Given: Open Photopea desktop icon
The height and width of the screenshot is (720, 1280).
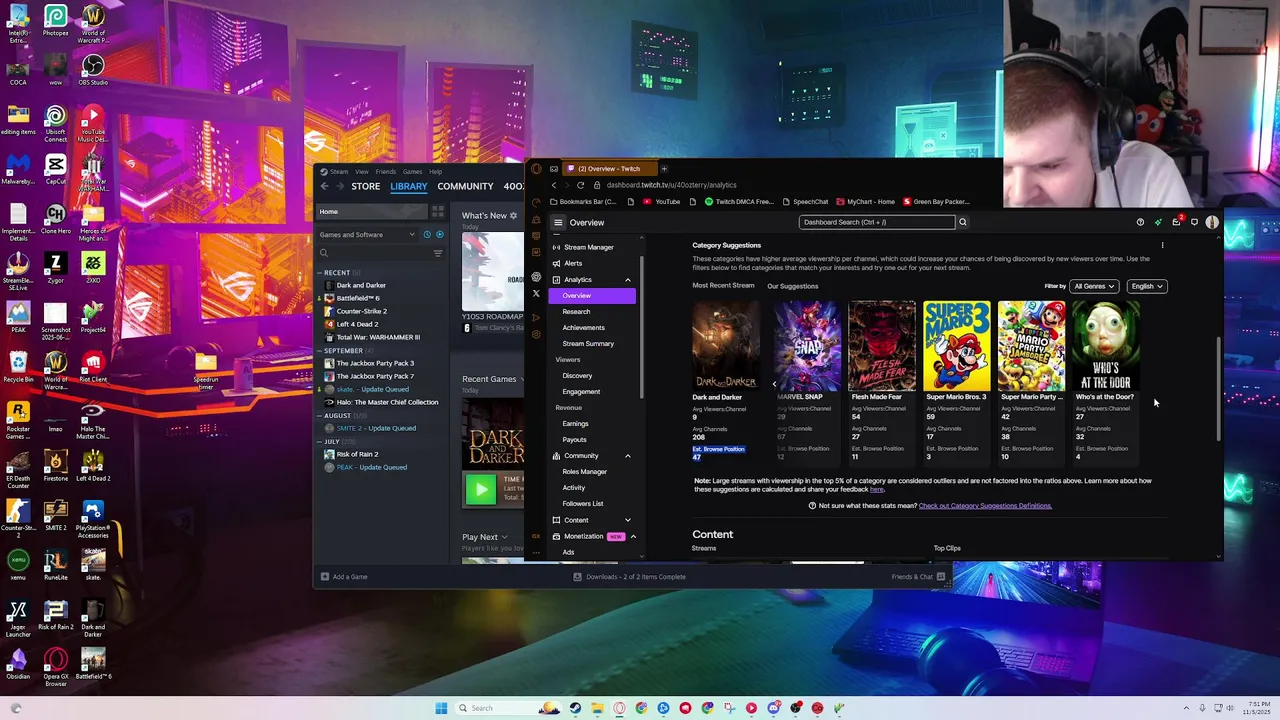Looking at the screenshot, I should [55, 21].
